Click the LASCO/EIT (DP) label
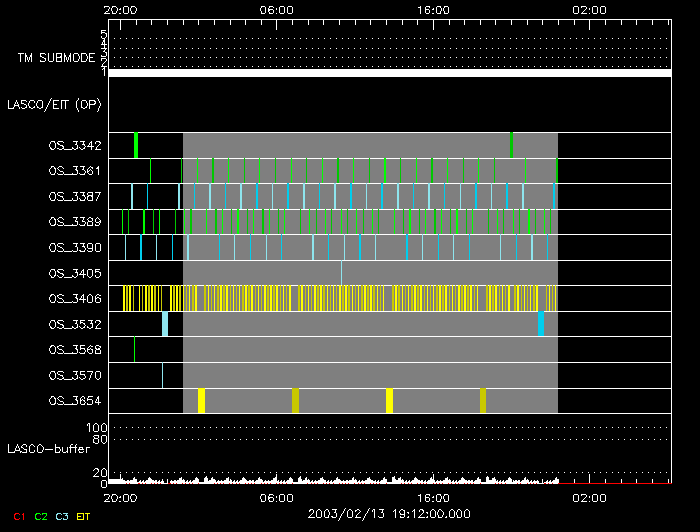Screen dimensions: 700x532 point(54,104)
